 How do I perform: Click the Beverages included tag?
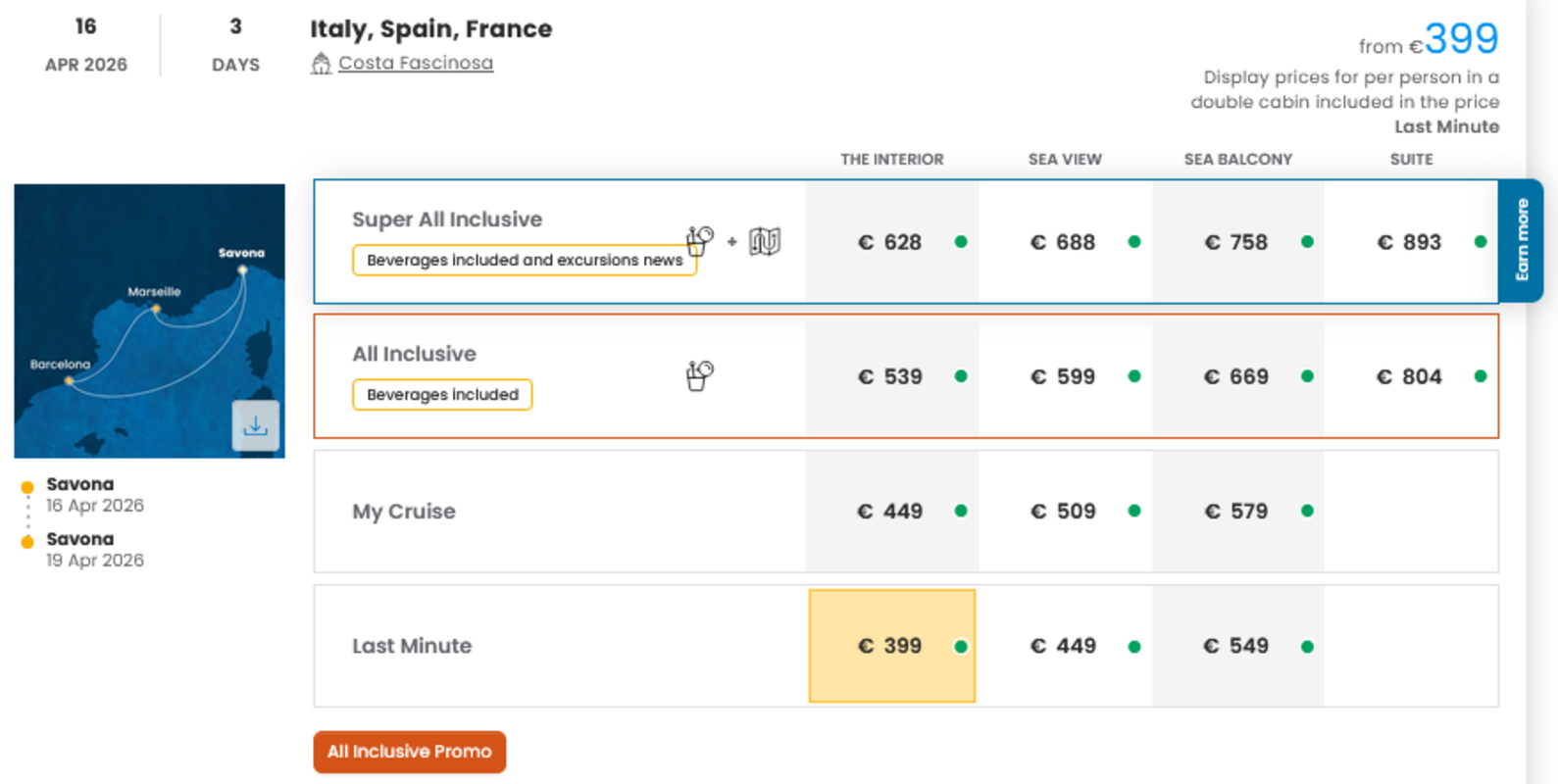coord(442,395)
